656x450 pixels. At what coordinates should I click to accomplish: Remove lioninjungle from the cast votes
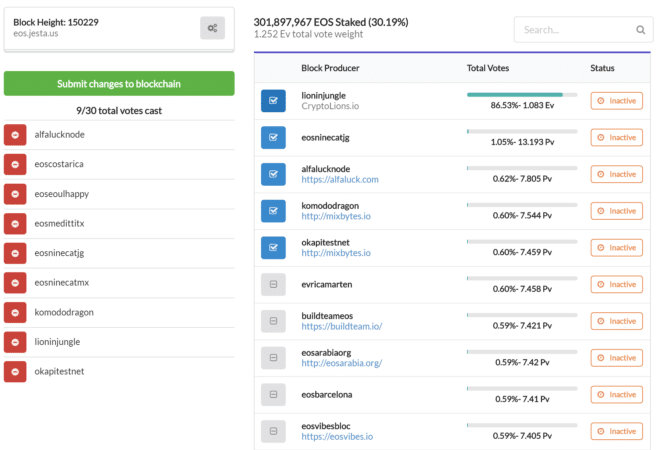coord(16,342)
